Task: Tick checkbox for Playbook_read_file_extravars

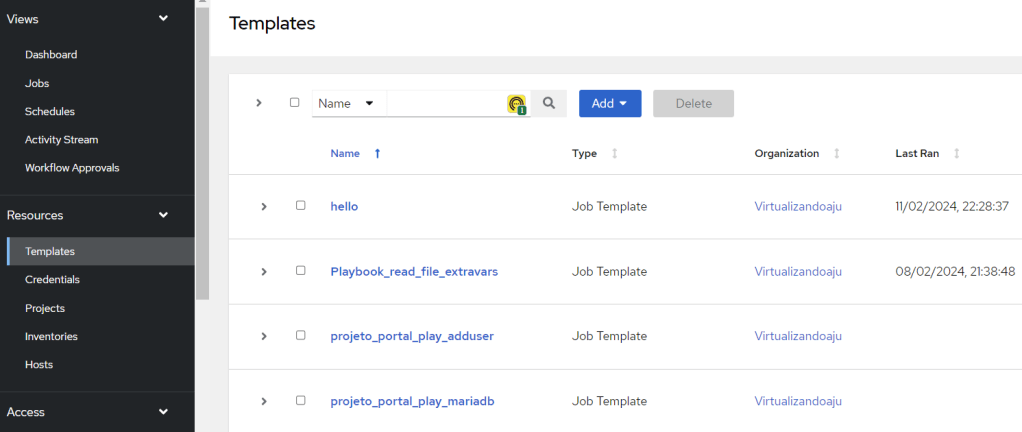Action: 300,271
